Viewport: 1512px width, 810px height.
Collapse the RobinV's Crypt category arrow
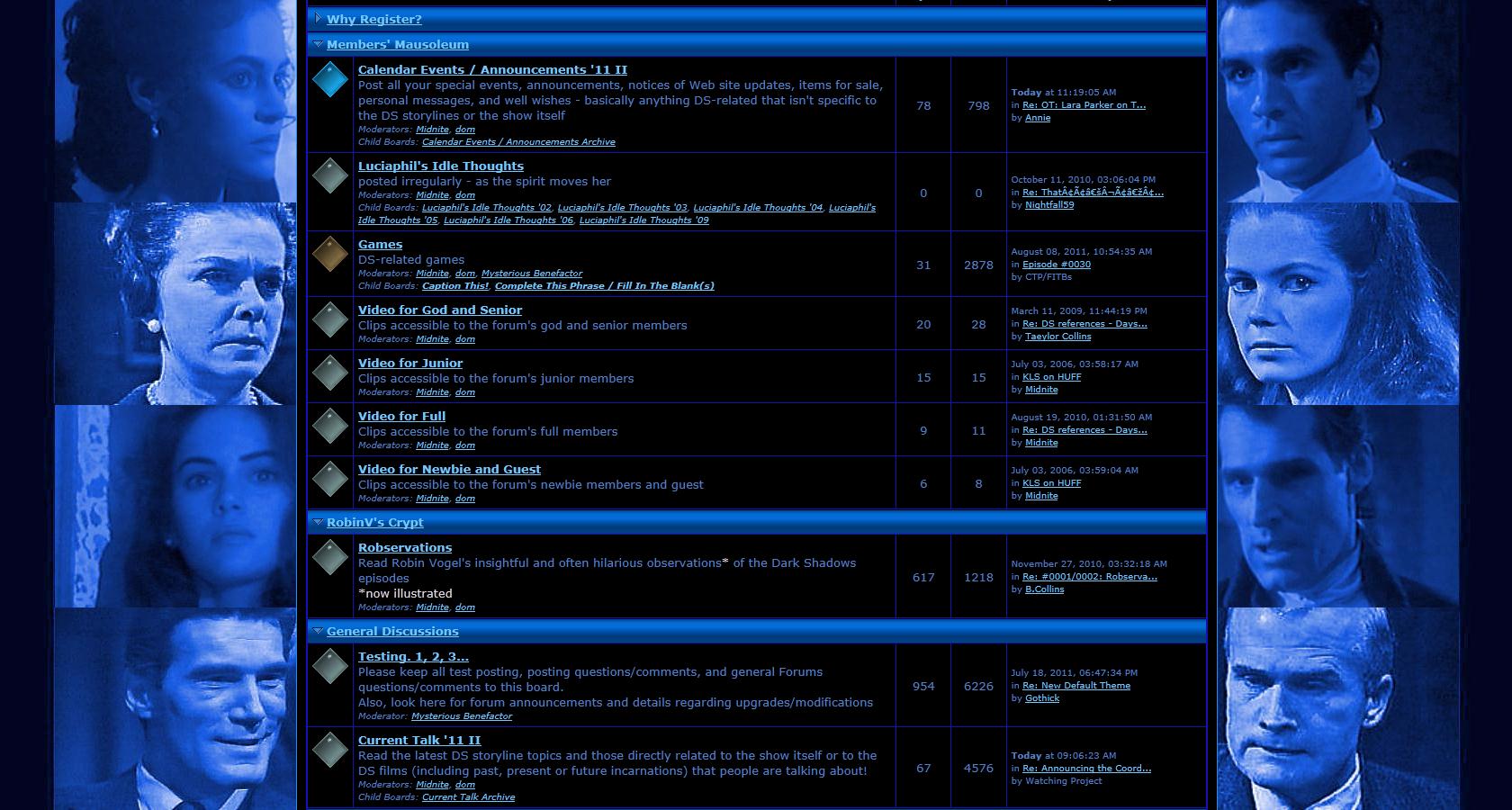point(319,521)
